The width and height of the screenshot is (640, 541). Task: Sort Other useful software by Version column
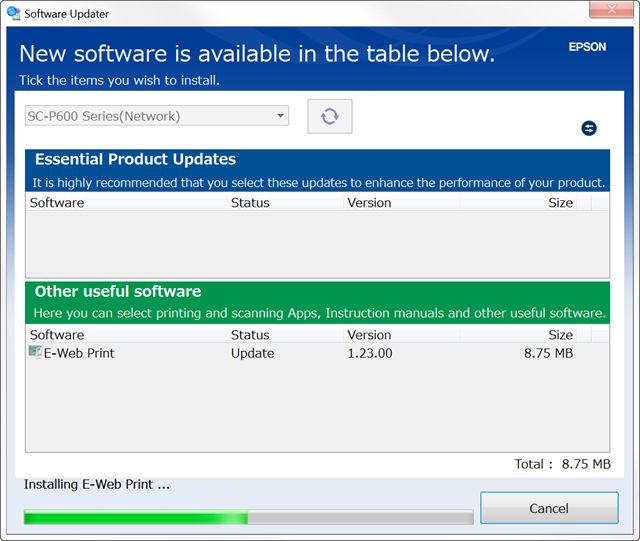click(401, 335)
